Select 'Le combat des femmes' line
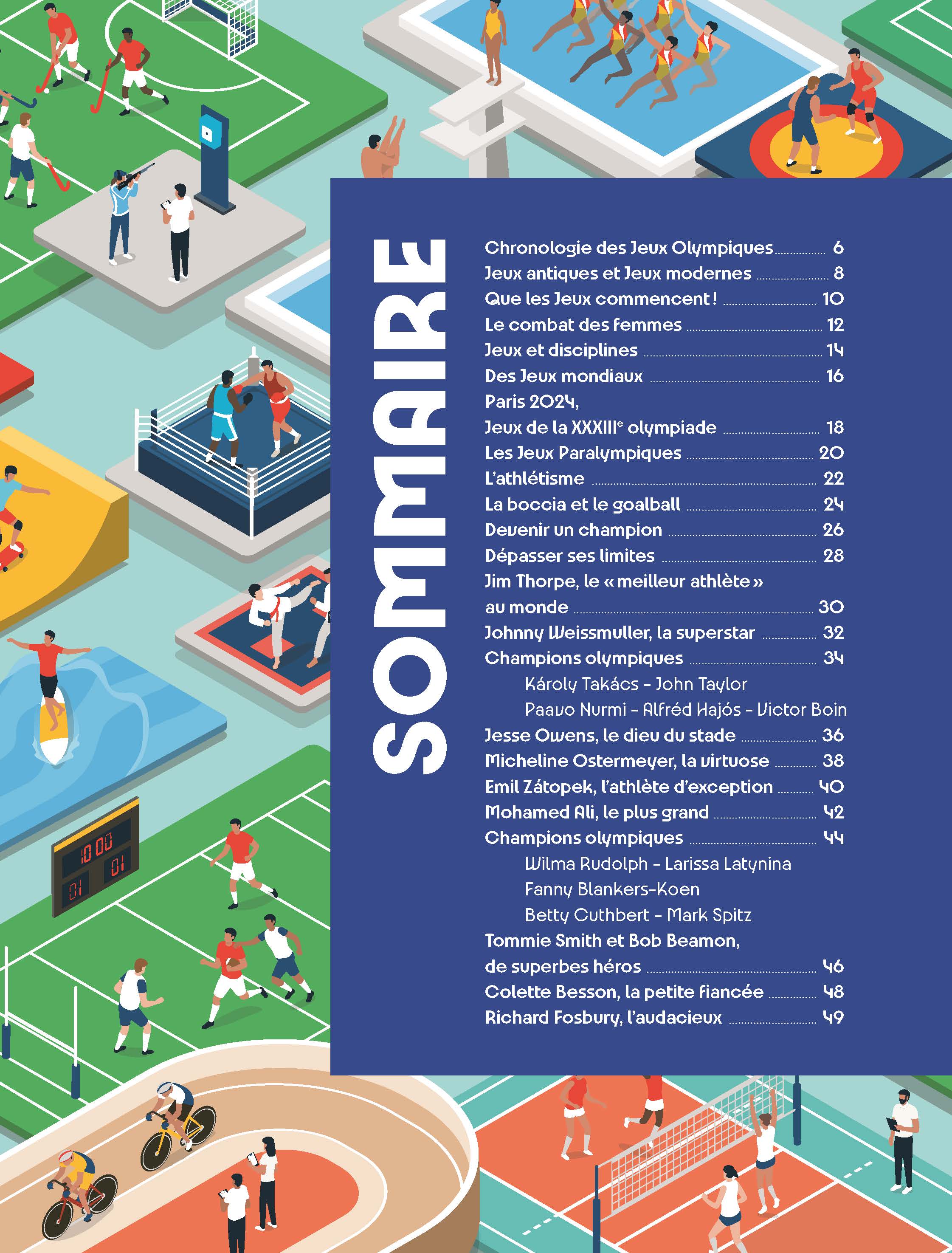Image resolution: width=952 pixels, height=1253 pixels. click(x=583, y=325)
